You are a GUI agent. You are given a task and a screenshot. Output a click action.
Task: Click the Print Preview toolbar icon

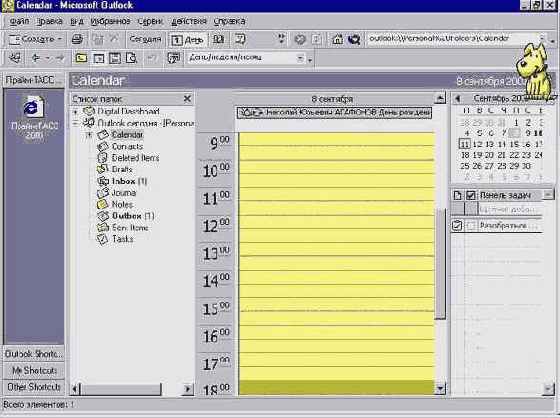131,58
